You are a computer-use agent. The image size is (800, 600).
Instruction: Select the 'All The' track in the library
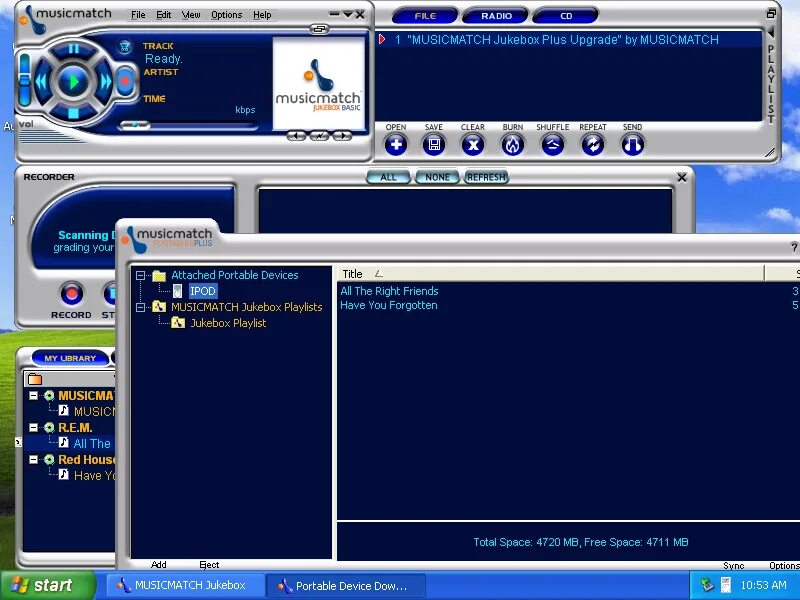coord(92,443)
